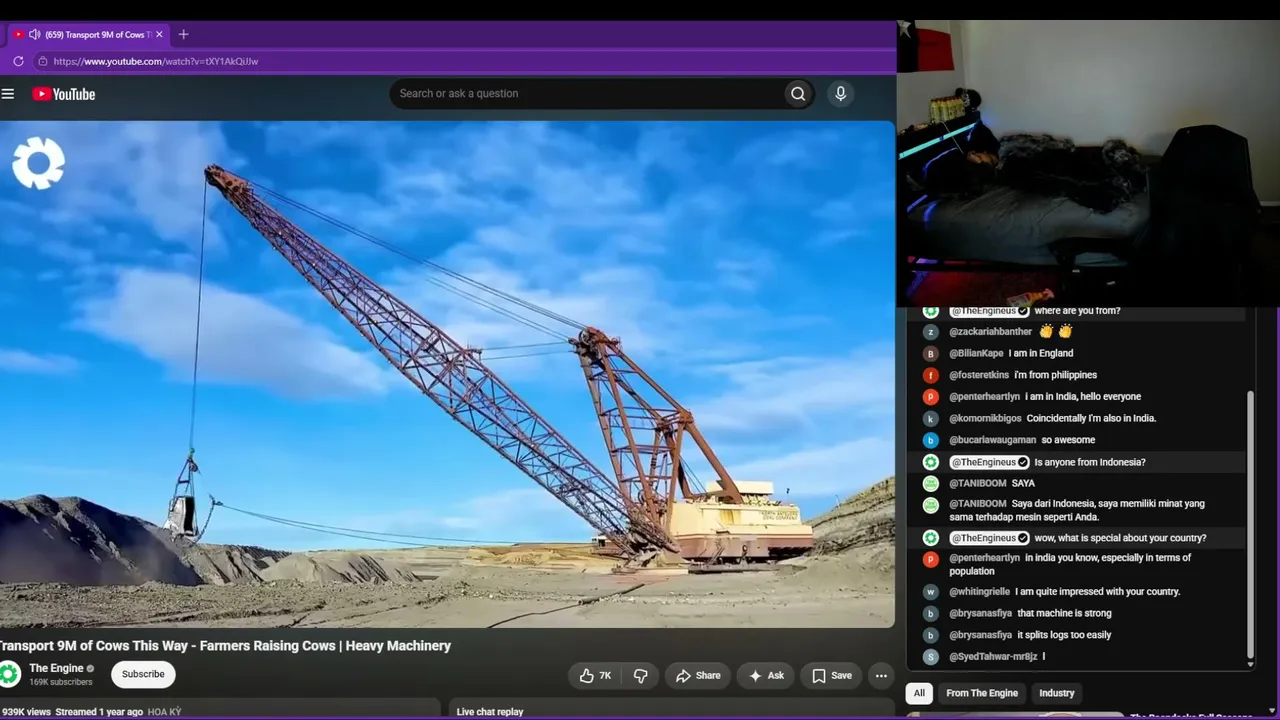Click the youtube.com address bar URL
The height and width of the screenshot is (720, 1280).
[156, 61]
